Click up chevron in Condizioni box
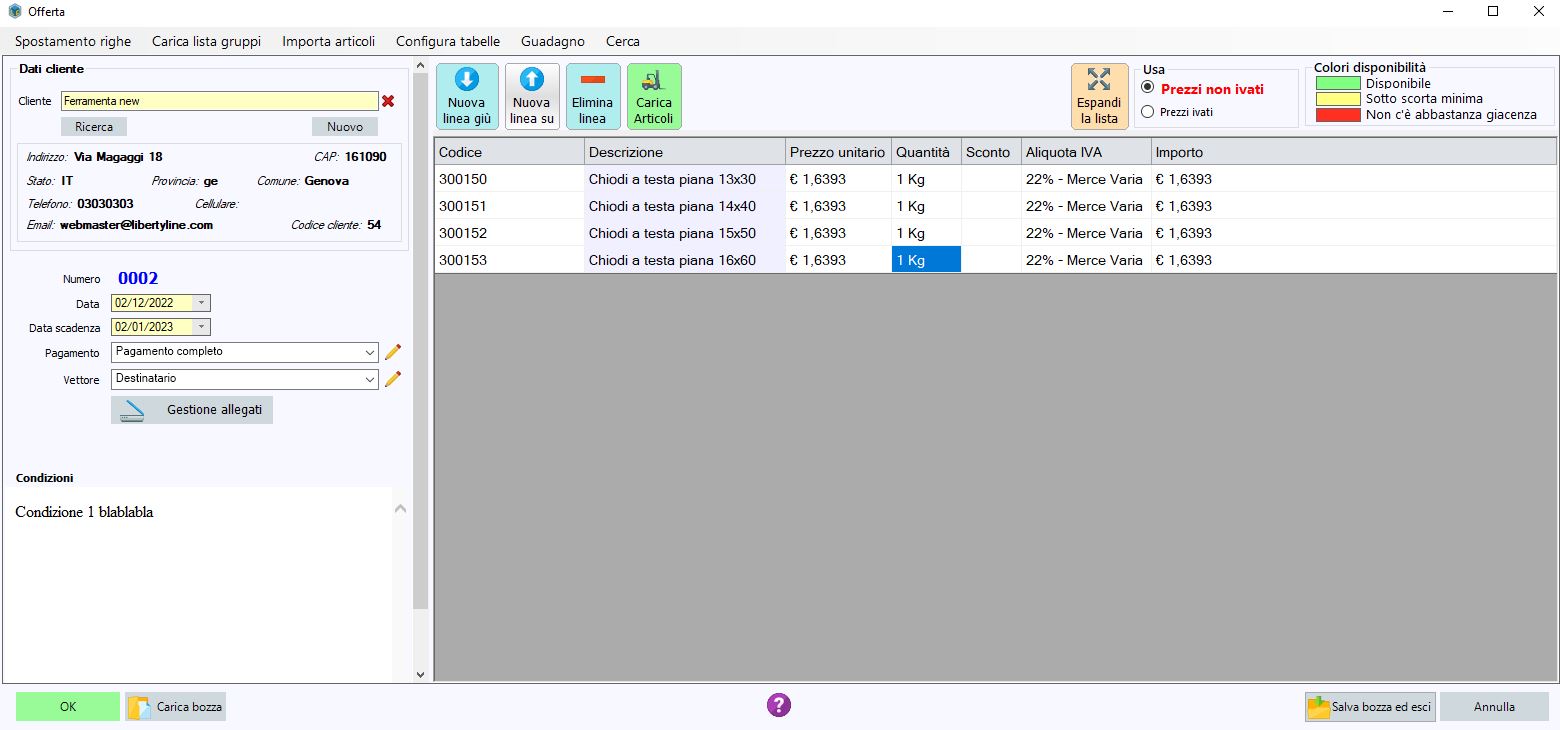 coord(400,509)
